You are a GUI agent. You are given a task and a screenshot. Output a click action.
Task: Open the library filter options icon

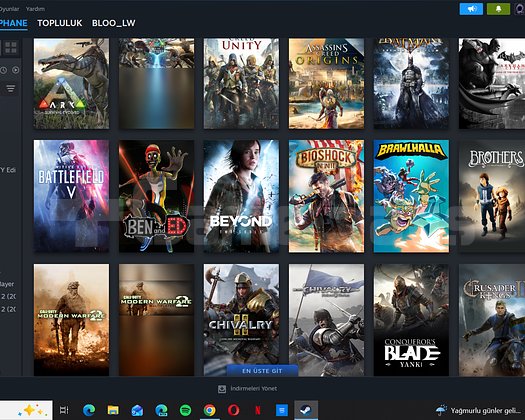(11, 88)
